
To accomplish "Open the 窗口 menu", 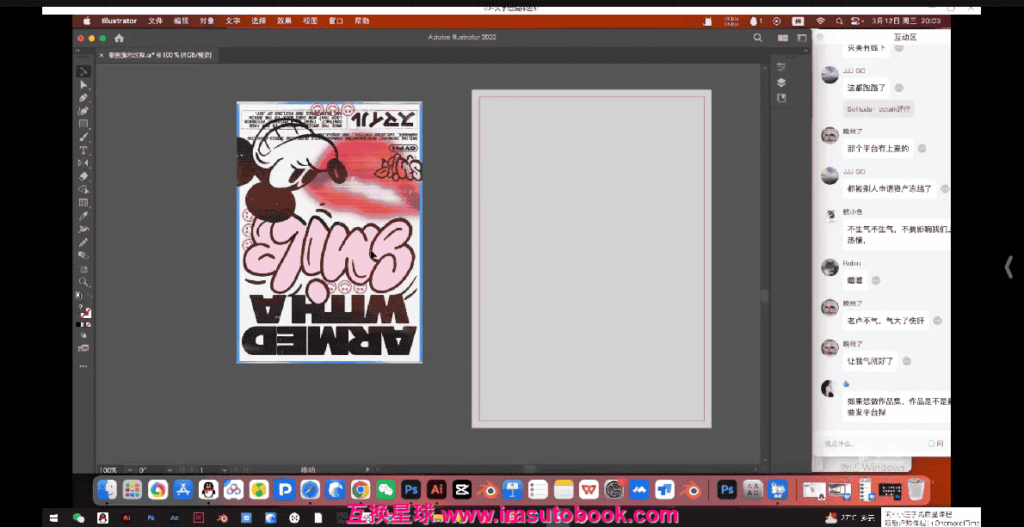I will click(x=336, y=21).
